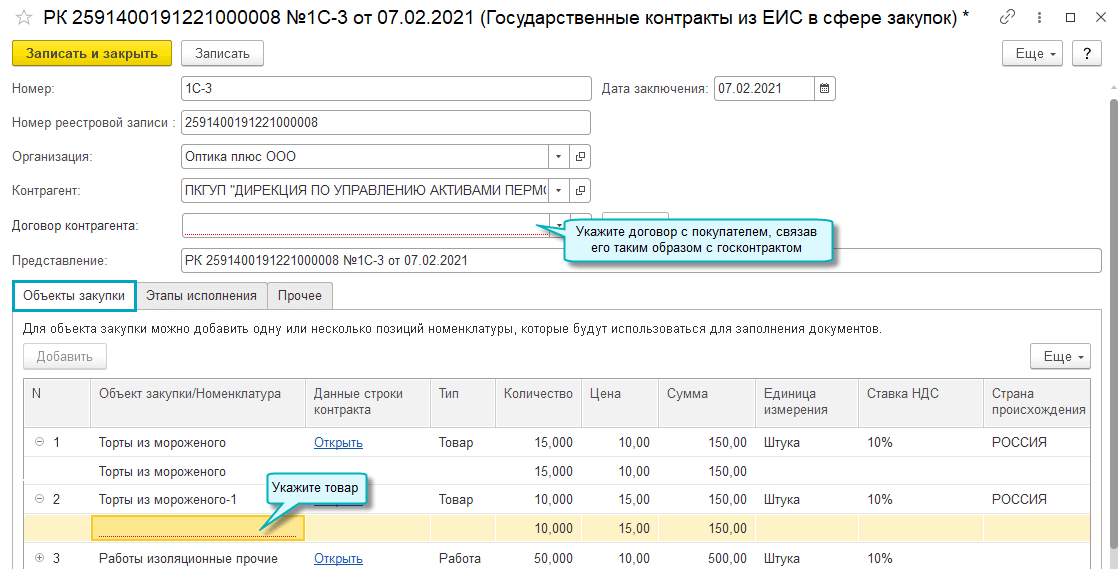Select the 500,00 sum cell
This screenshot has height=569, width=1119.
click(707, 558)
